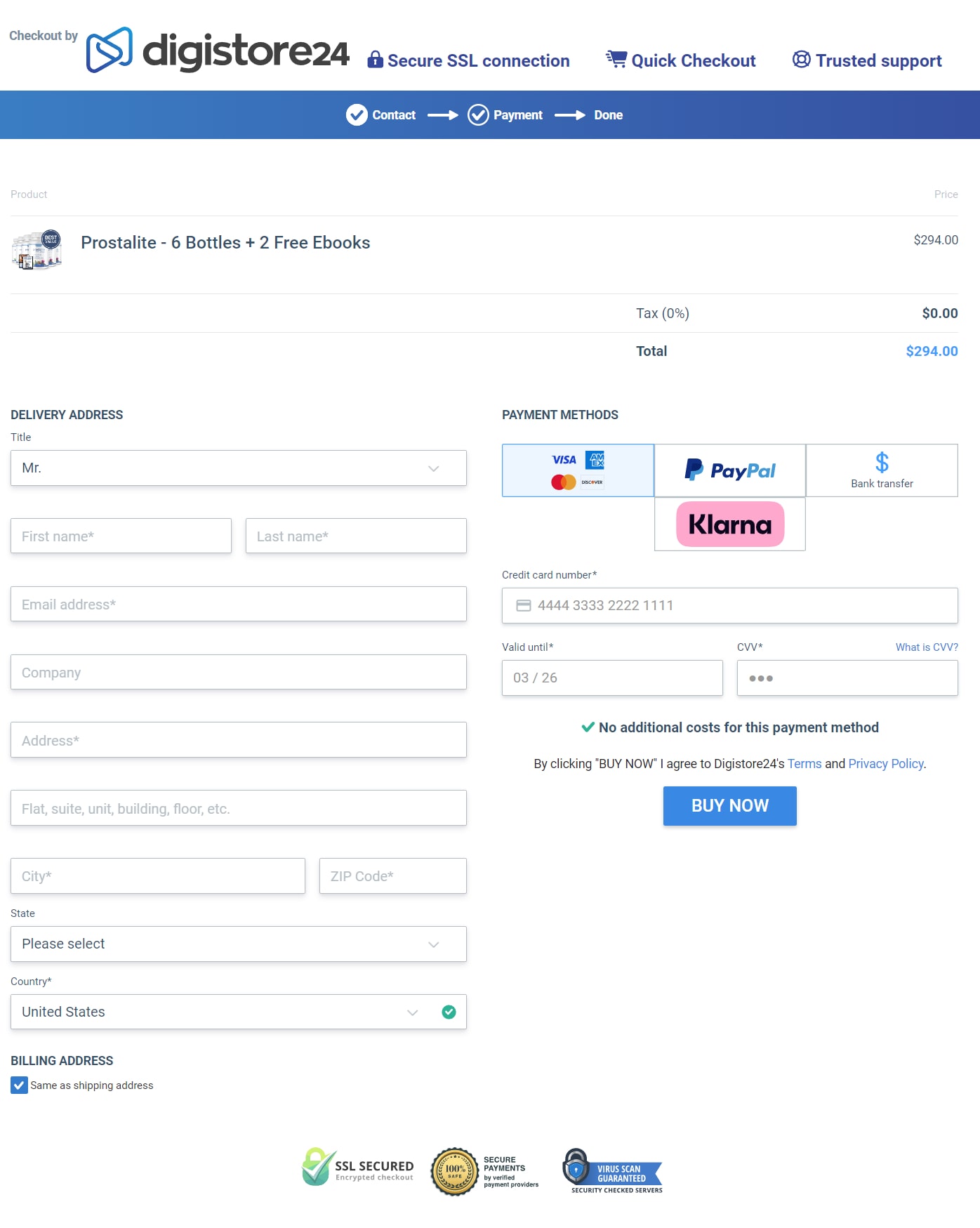980x1228 pixels.
Task: Focus the City field
Action: [158, 876]
